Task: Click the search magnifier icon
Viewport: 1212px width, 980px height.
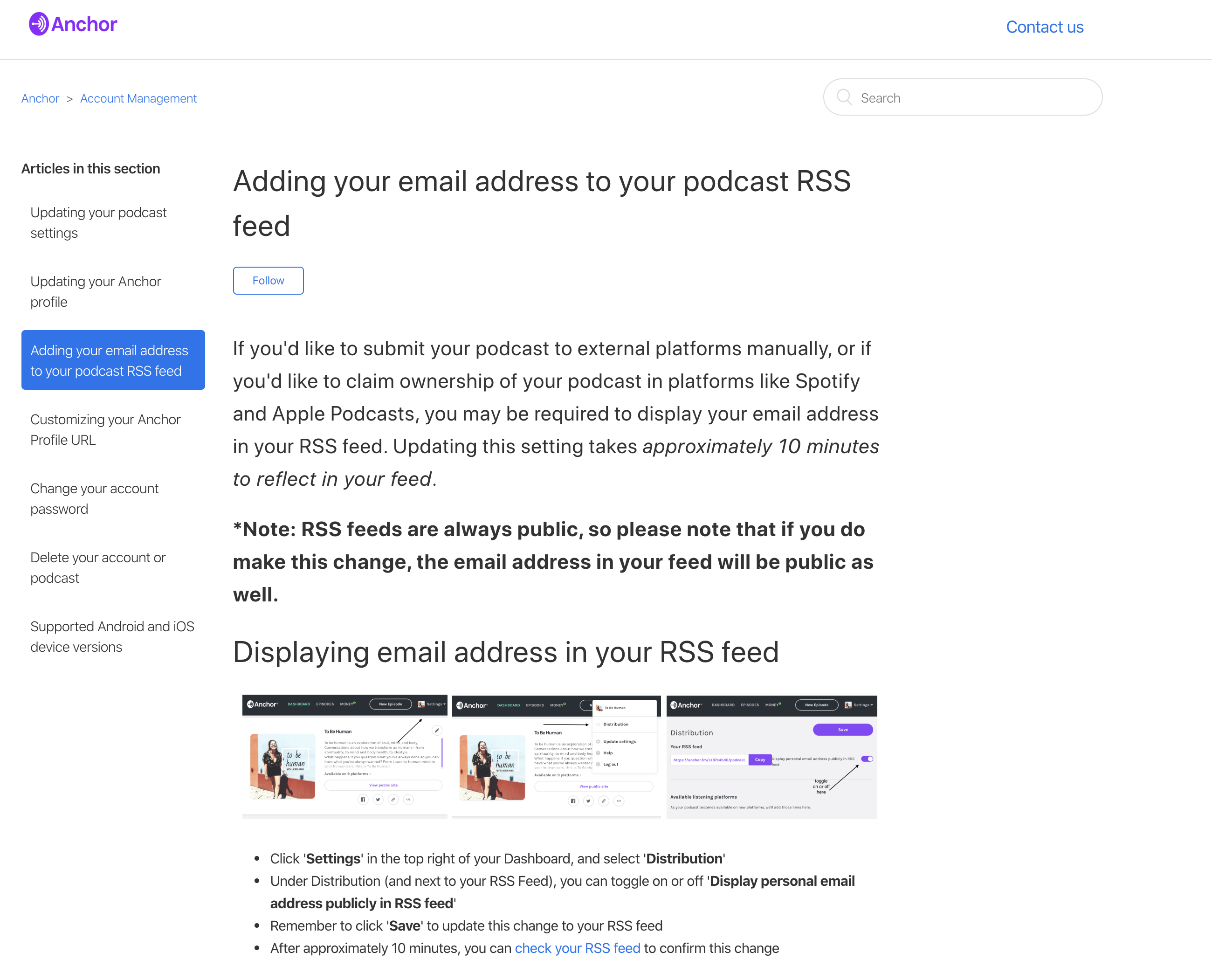Action: 844,97
